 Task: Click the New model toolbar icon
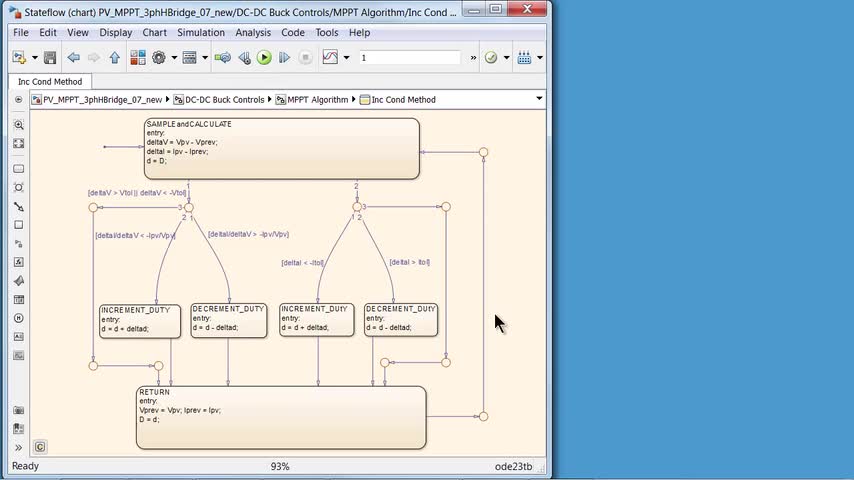coord(19,57)
